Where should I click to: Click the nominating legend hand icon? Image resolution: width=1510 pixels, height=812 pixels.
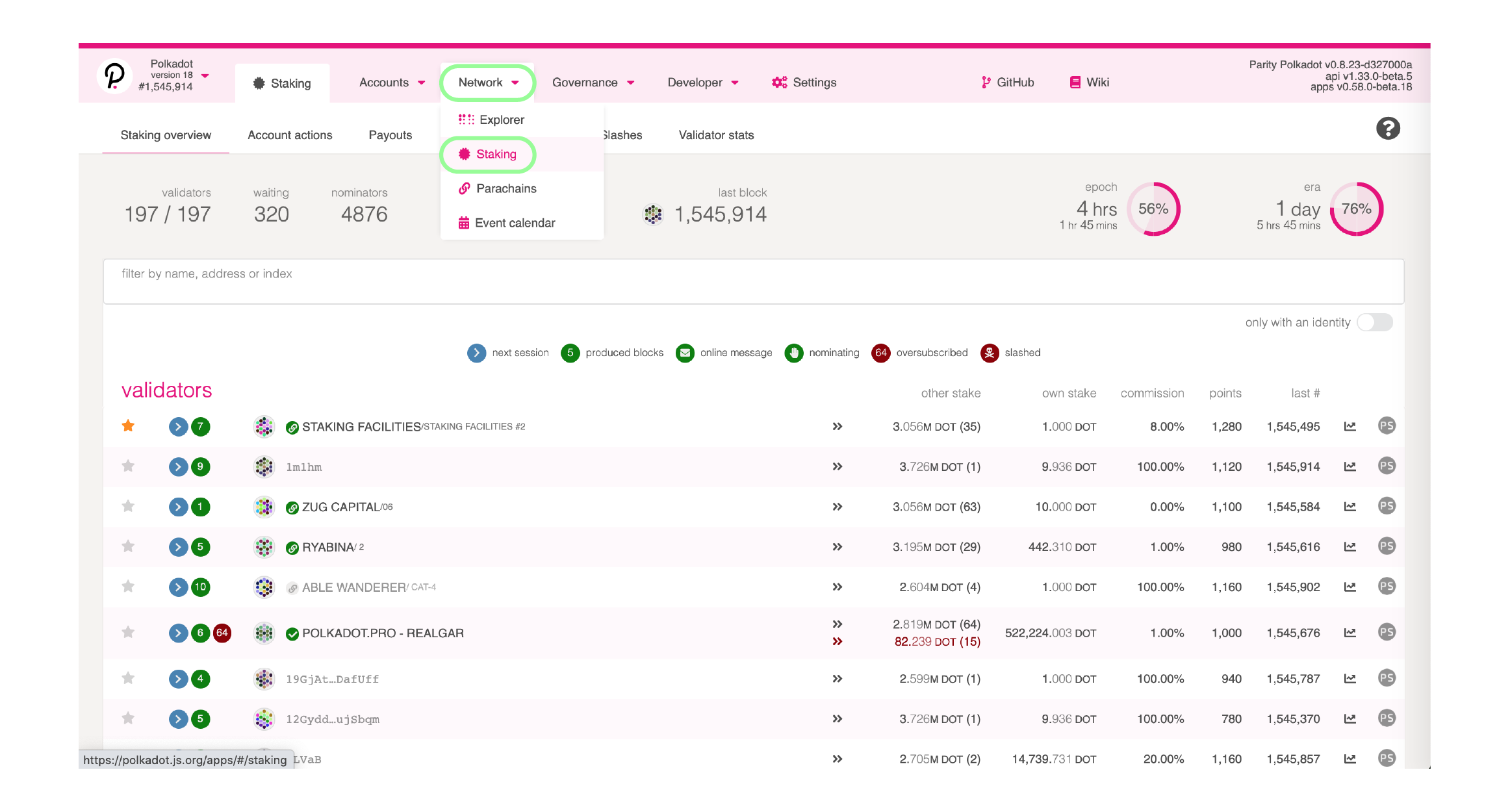click(x=793, y=353)
